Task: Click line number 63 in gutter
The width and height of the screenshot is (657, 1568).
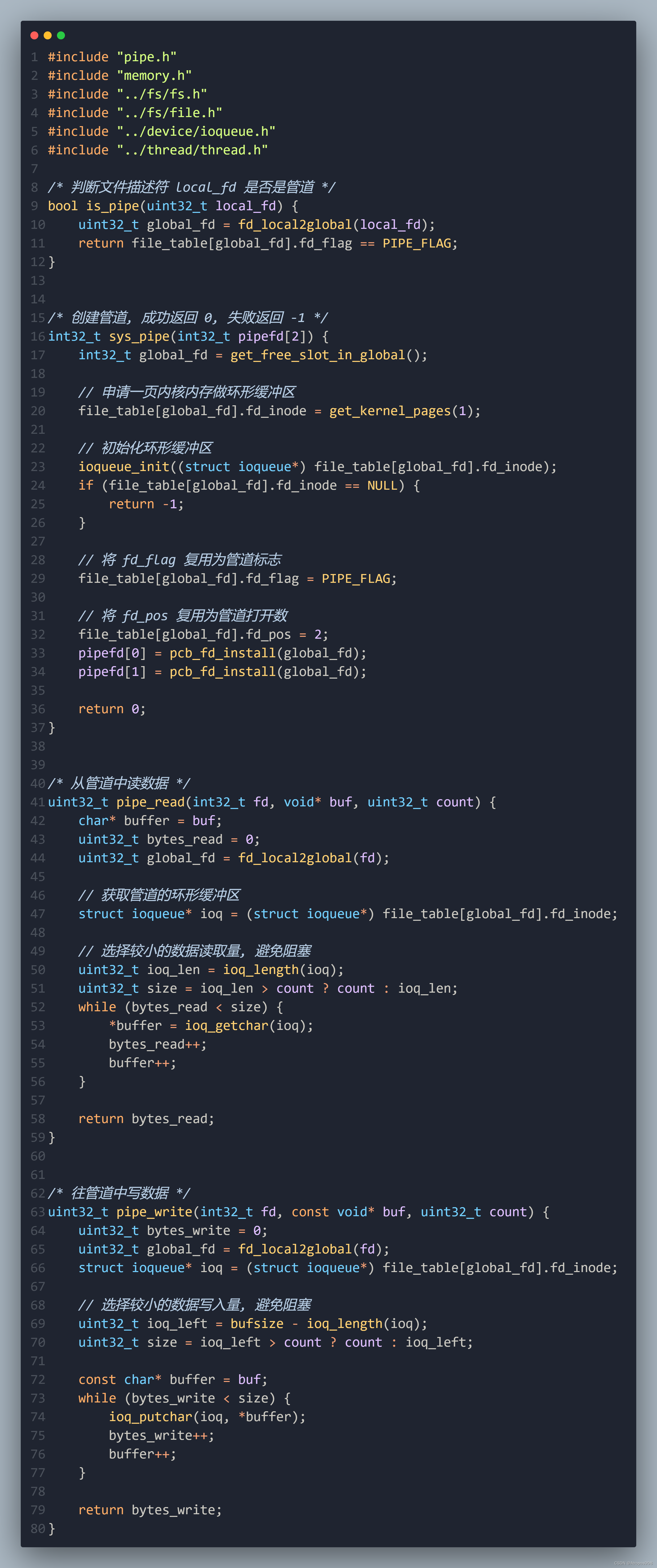Action: 38,1212
